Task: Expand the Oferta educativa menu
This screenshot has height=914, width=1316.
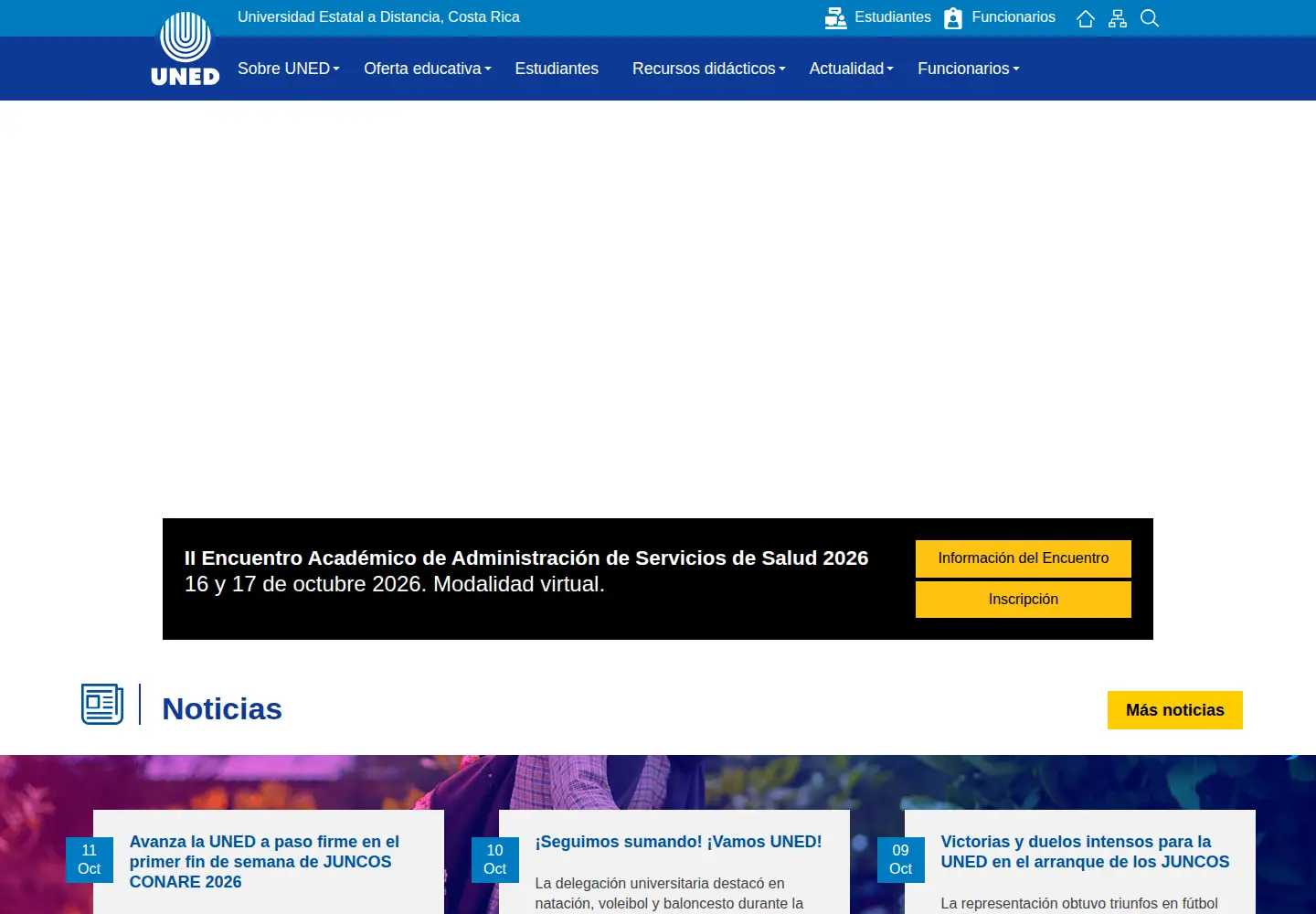Action: coord(428,69)
